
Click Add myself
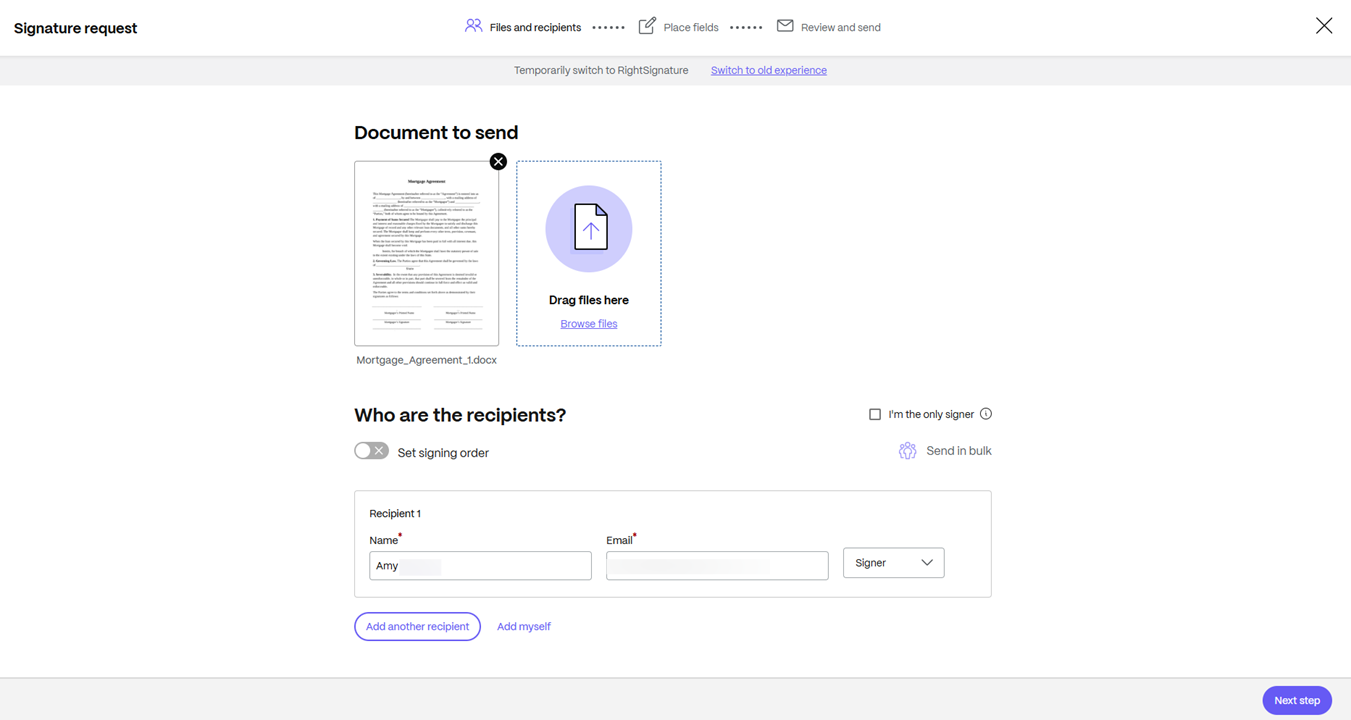[x=523, y=626]
